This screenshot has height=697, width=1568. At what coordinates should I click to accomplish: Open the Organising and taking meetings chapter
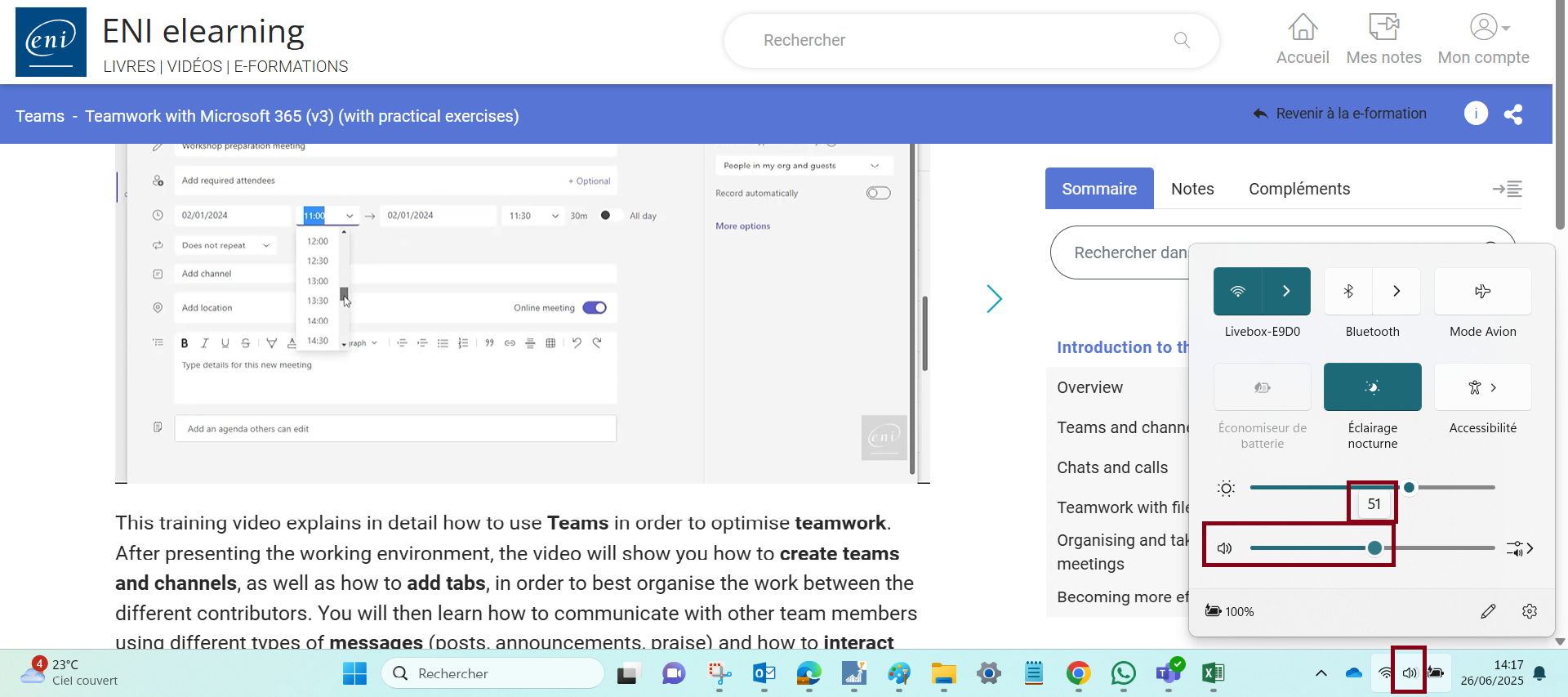click(1123, 552)
